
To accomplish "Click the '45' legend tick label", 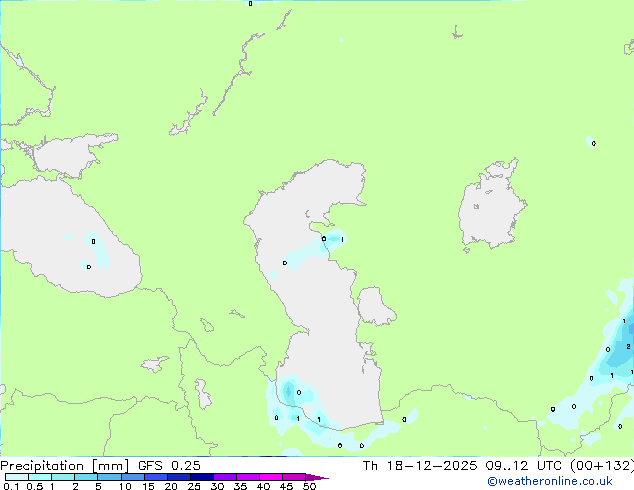I will pyautogui.click(x=286, y=486).
